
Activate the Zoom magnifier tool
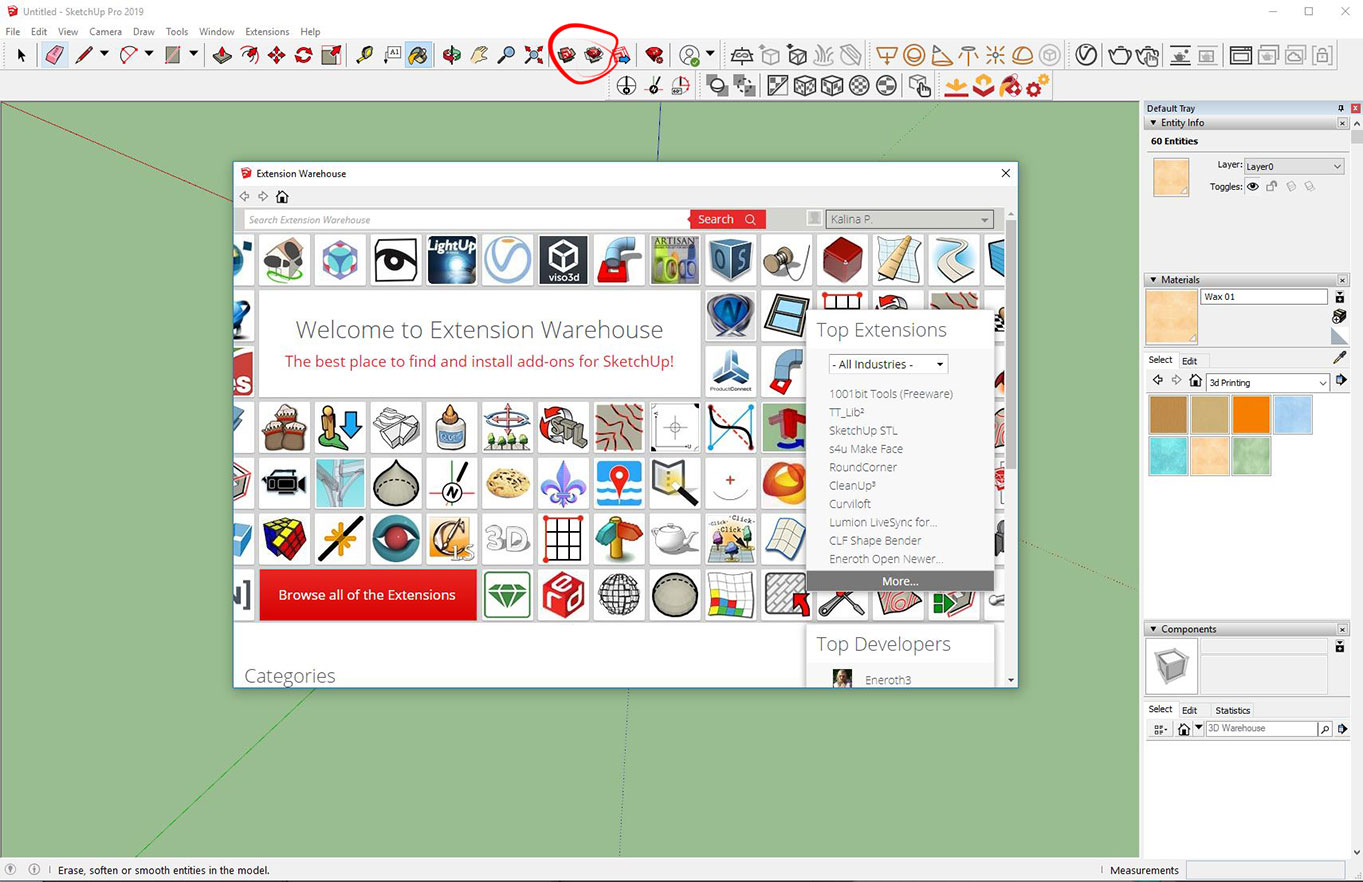[x=506, y=55]
